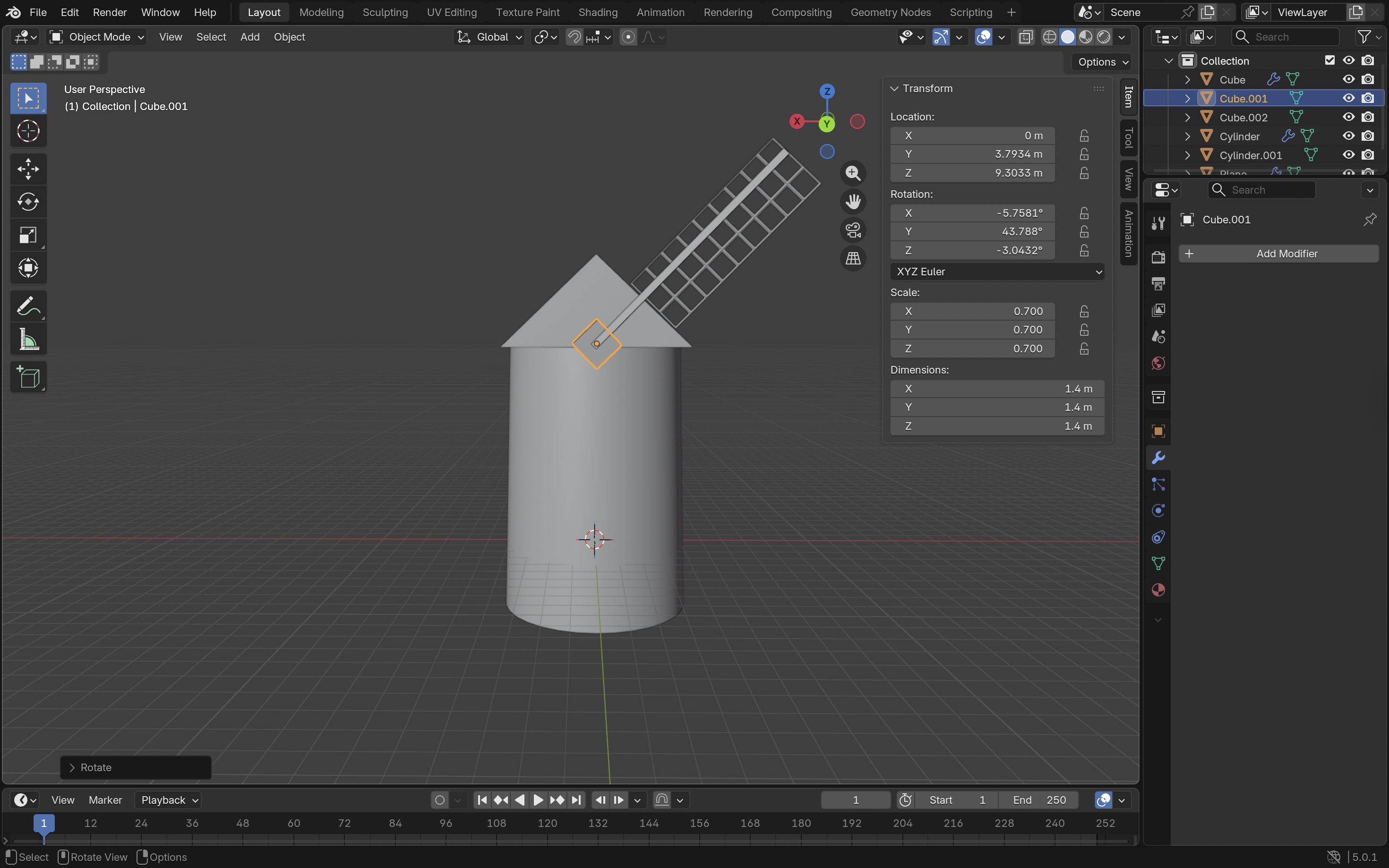Open Global transform orientation dropdown
The image size is (1389, 868).
(x=489, y=37)
